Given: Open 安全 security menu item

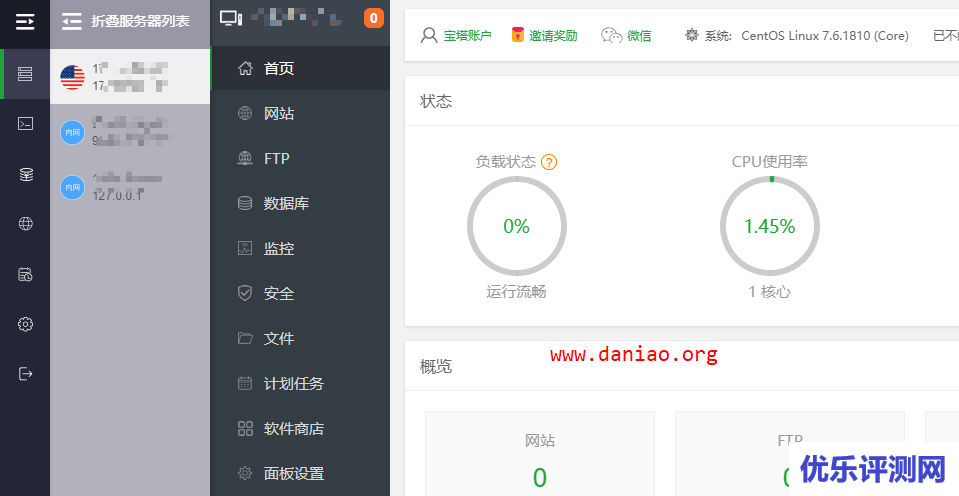Looking at the screenshot, I should click(300, 294).
